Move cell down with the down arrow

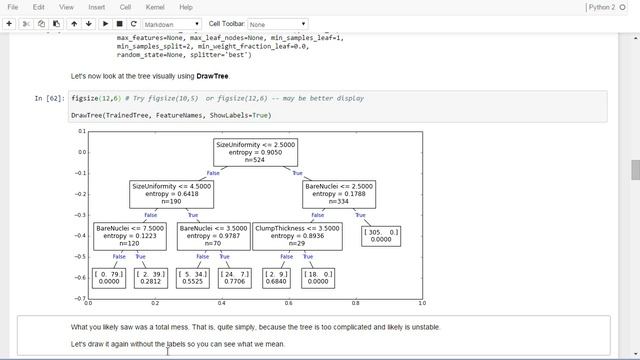(89, 24)
